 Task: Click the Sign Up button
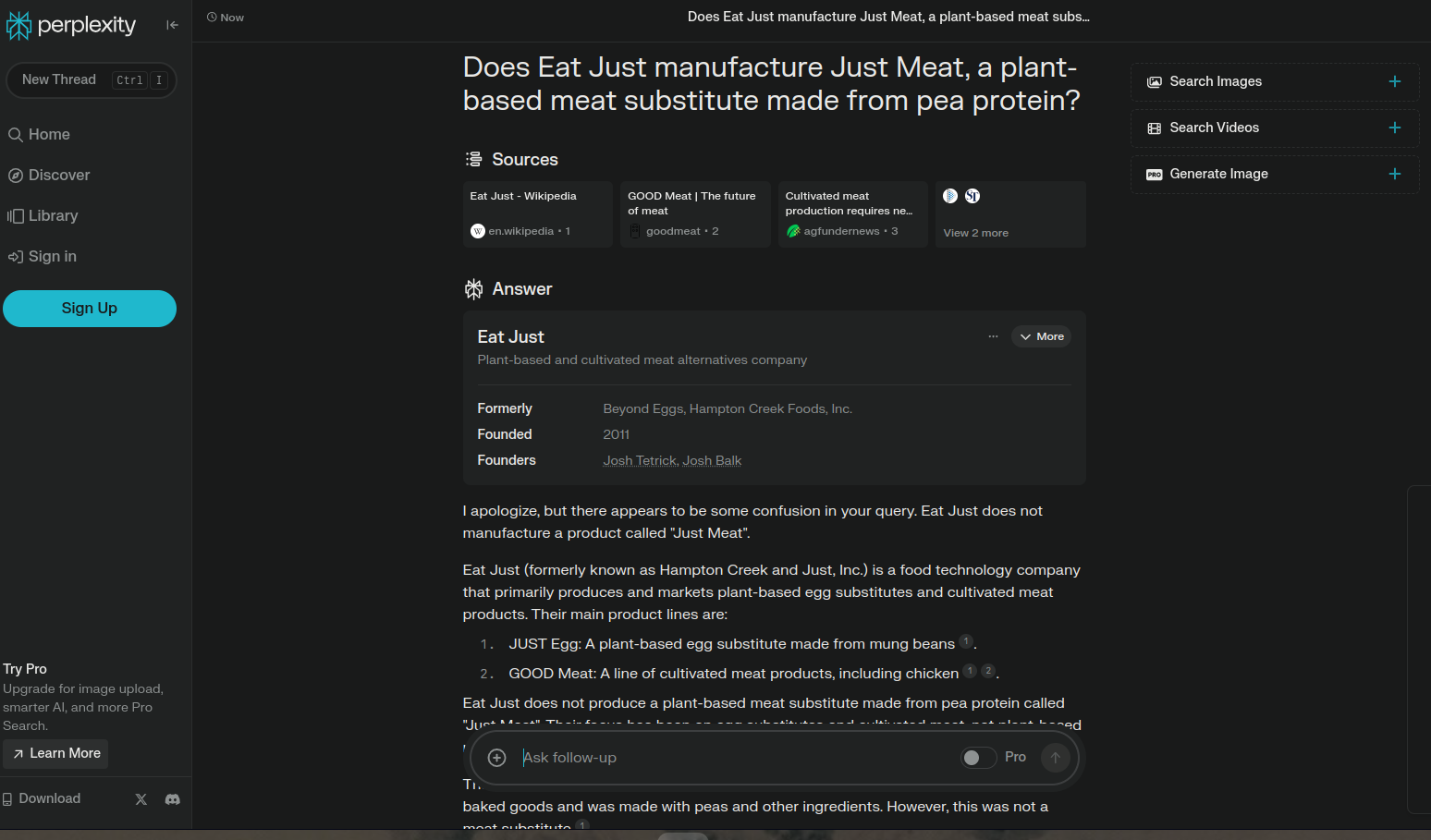[x=90, y=309]
